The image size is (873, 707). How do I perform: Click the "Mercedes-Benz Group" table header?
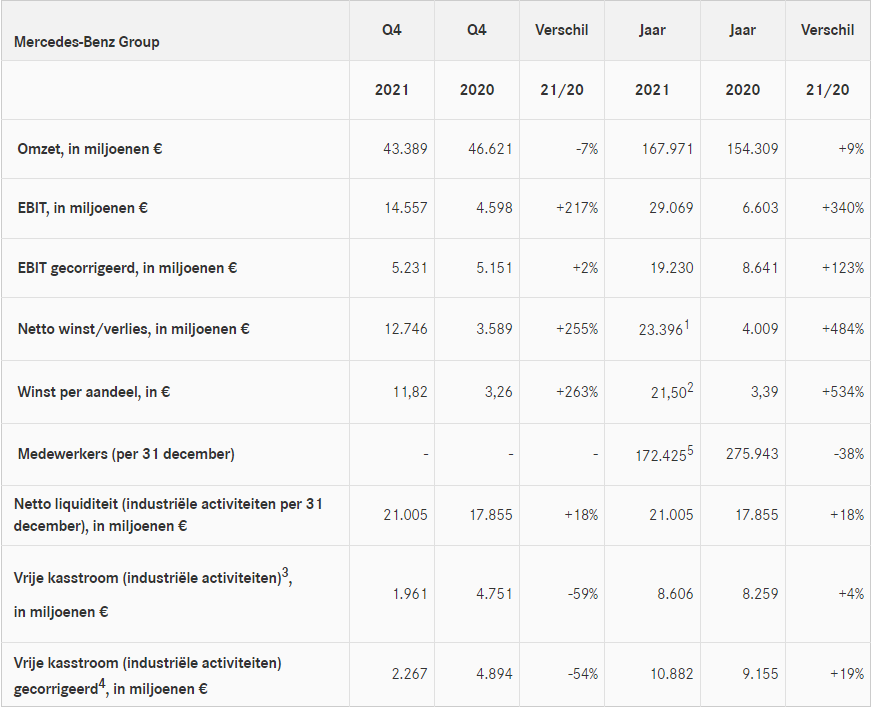[87, 42]
